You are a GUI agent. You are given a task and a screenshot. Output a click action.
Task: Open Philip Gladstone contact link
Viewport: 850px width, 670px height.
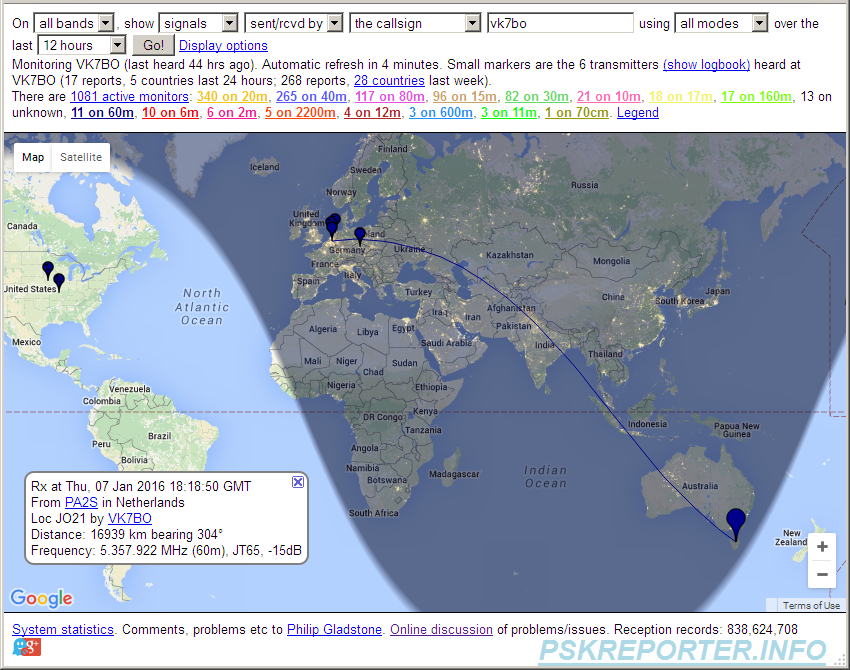pos(334,629)
